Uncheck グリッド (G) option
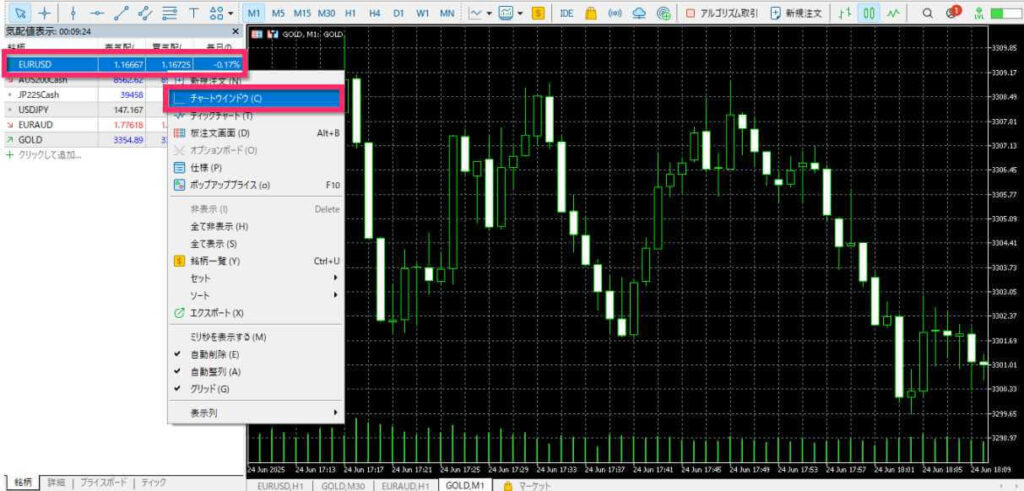 pyautogui.click(x=256, y=388)
